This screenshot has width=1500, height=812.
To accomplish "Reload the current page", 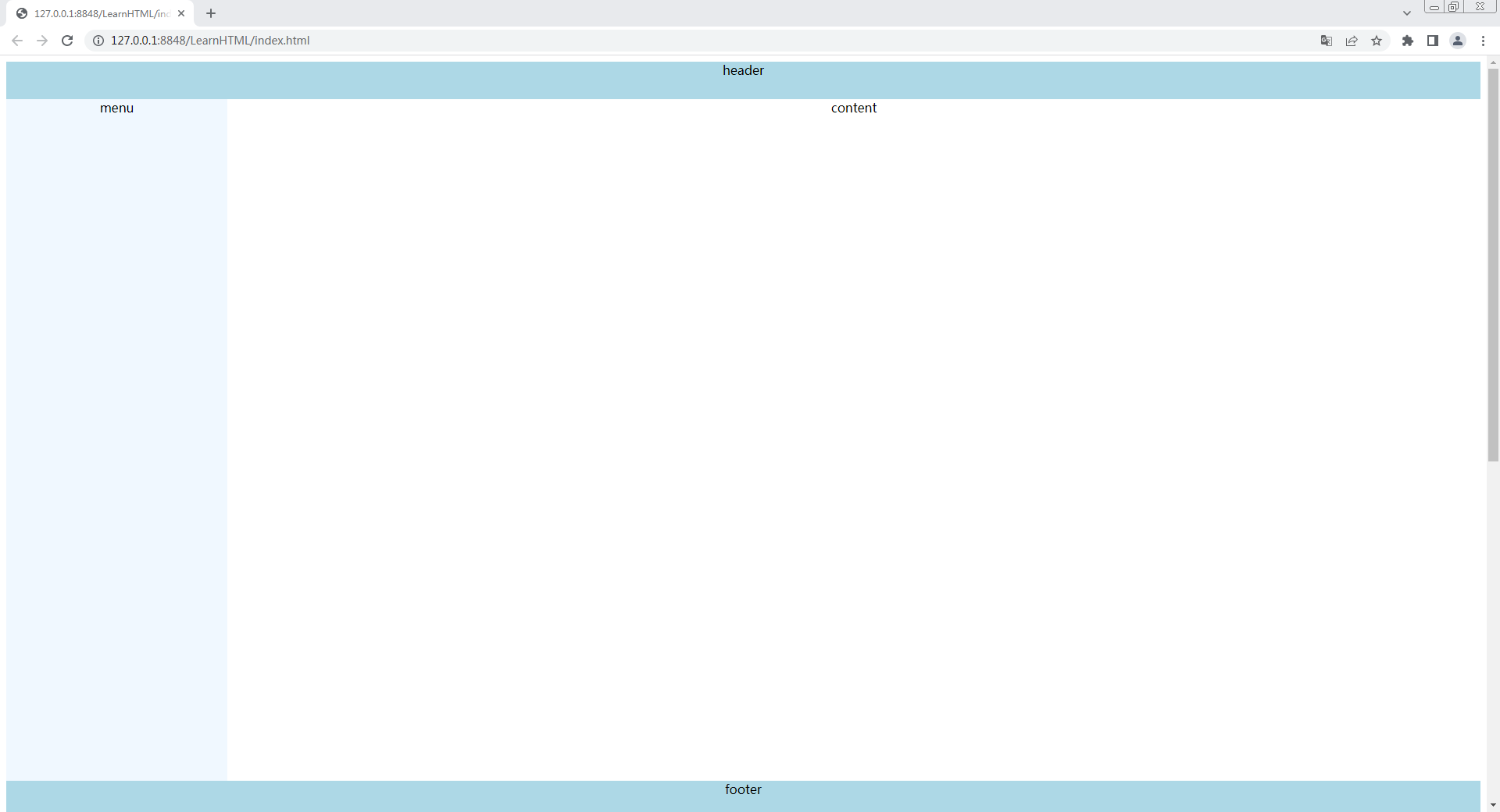I will coord(67,41).
